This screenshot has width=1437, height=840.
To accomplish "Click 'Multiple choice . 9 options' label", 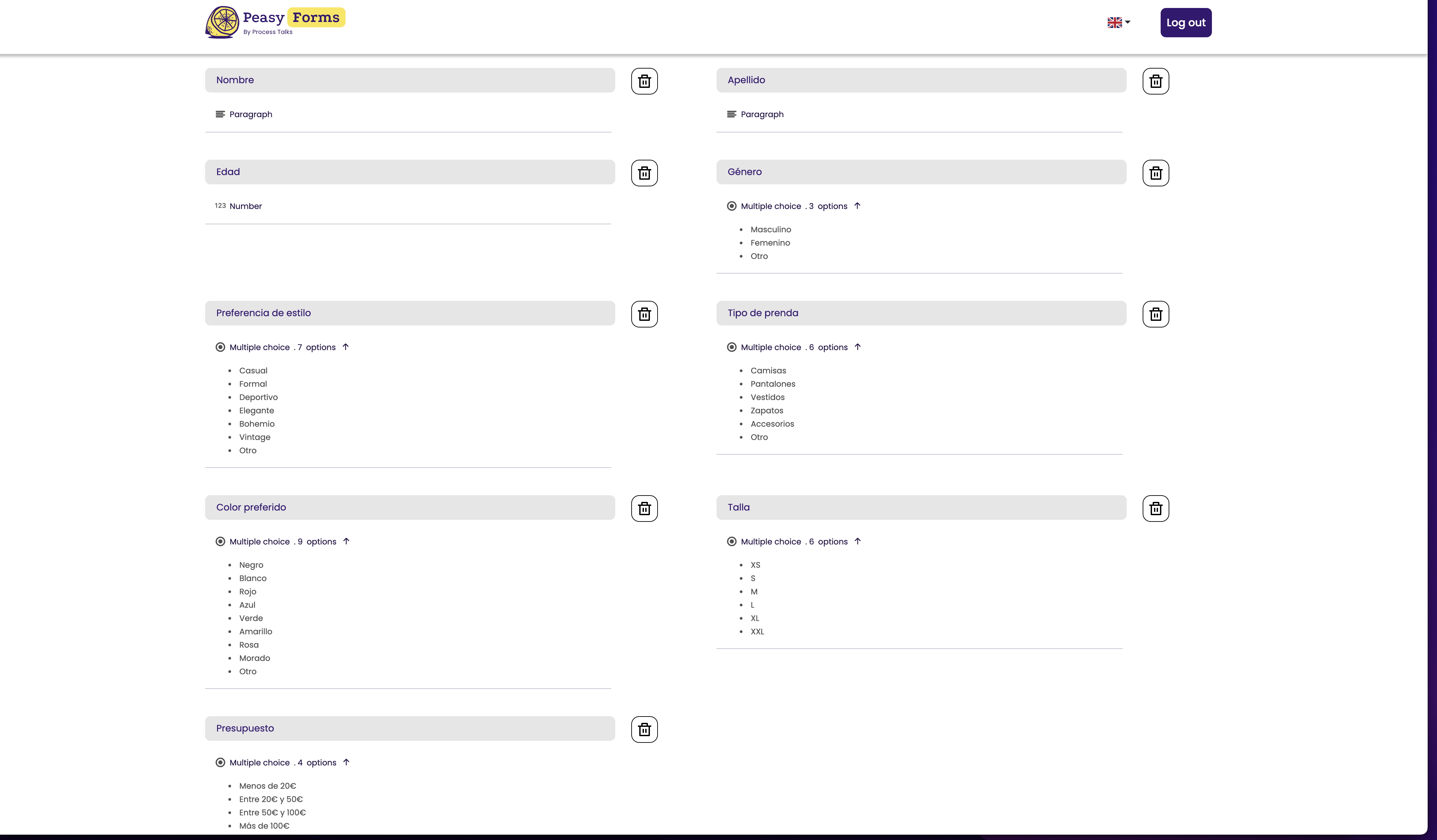I will click(283, 541).
